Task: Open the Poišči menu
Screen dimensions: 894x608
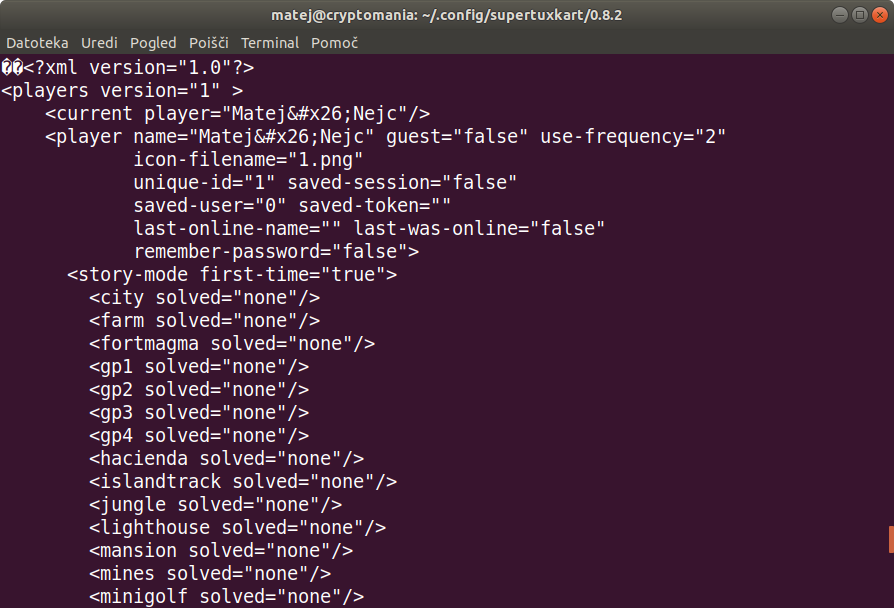Action: (209, 43)
